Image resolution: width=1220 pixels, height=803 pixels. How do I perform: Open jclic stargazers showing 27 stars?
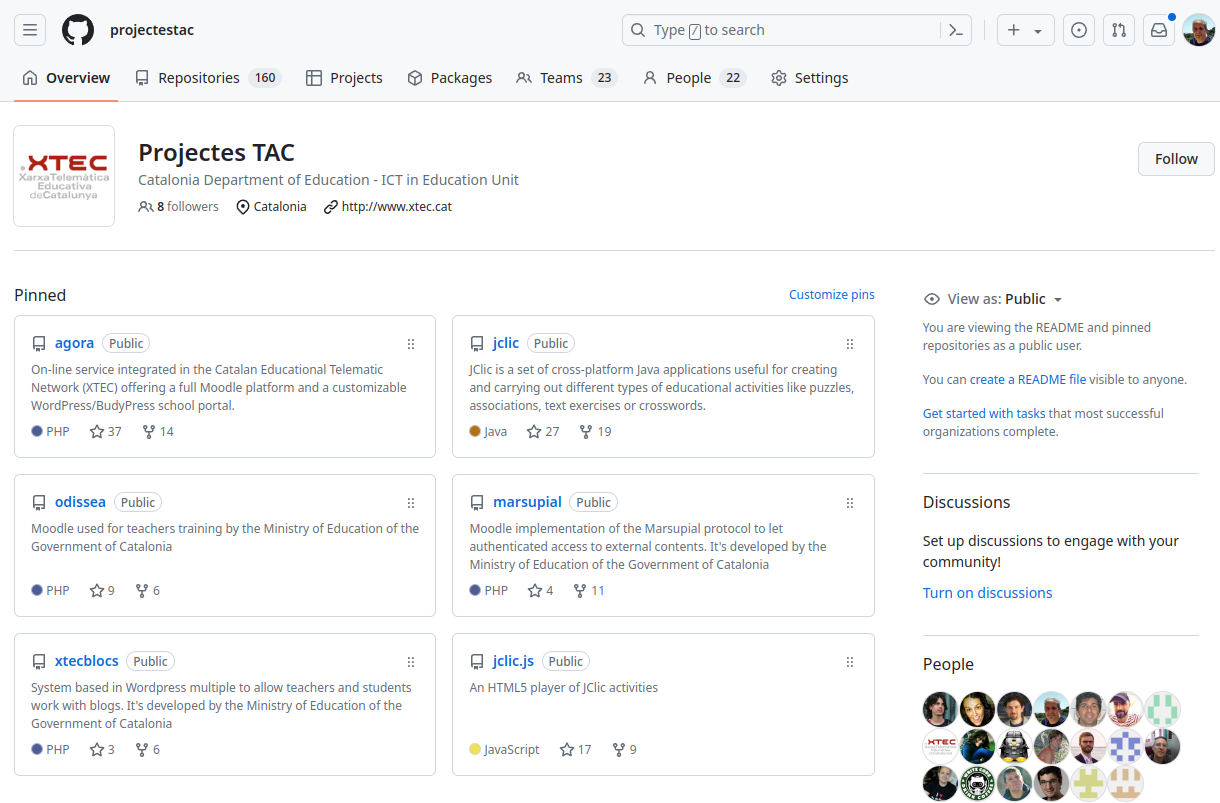[x=543, y=432]
